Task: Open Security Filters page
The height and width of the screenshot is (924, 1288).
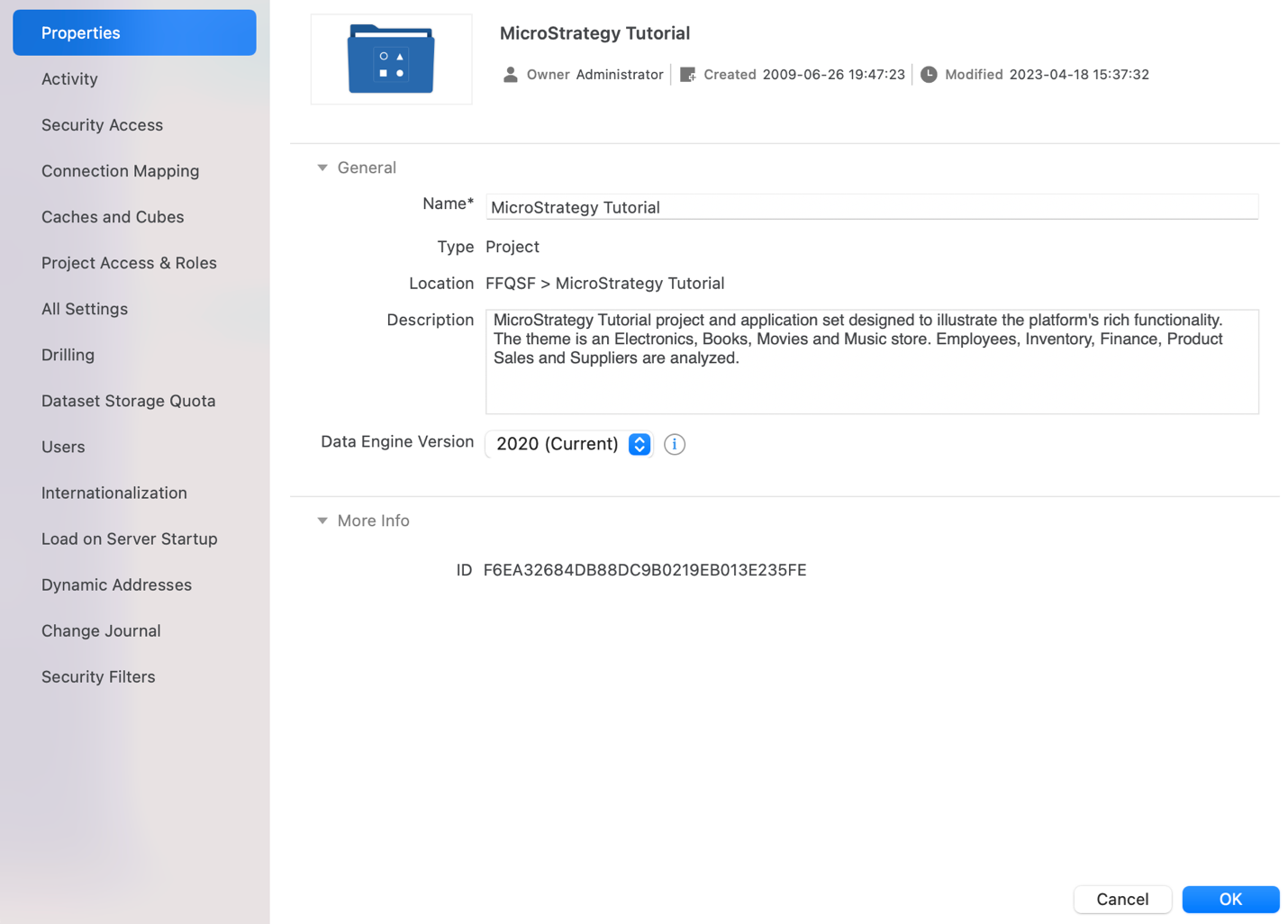Action: [x=98, y=676]
